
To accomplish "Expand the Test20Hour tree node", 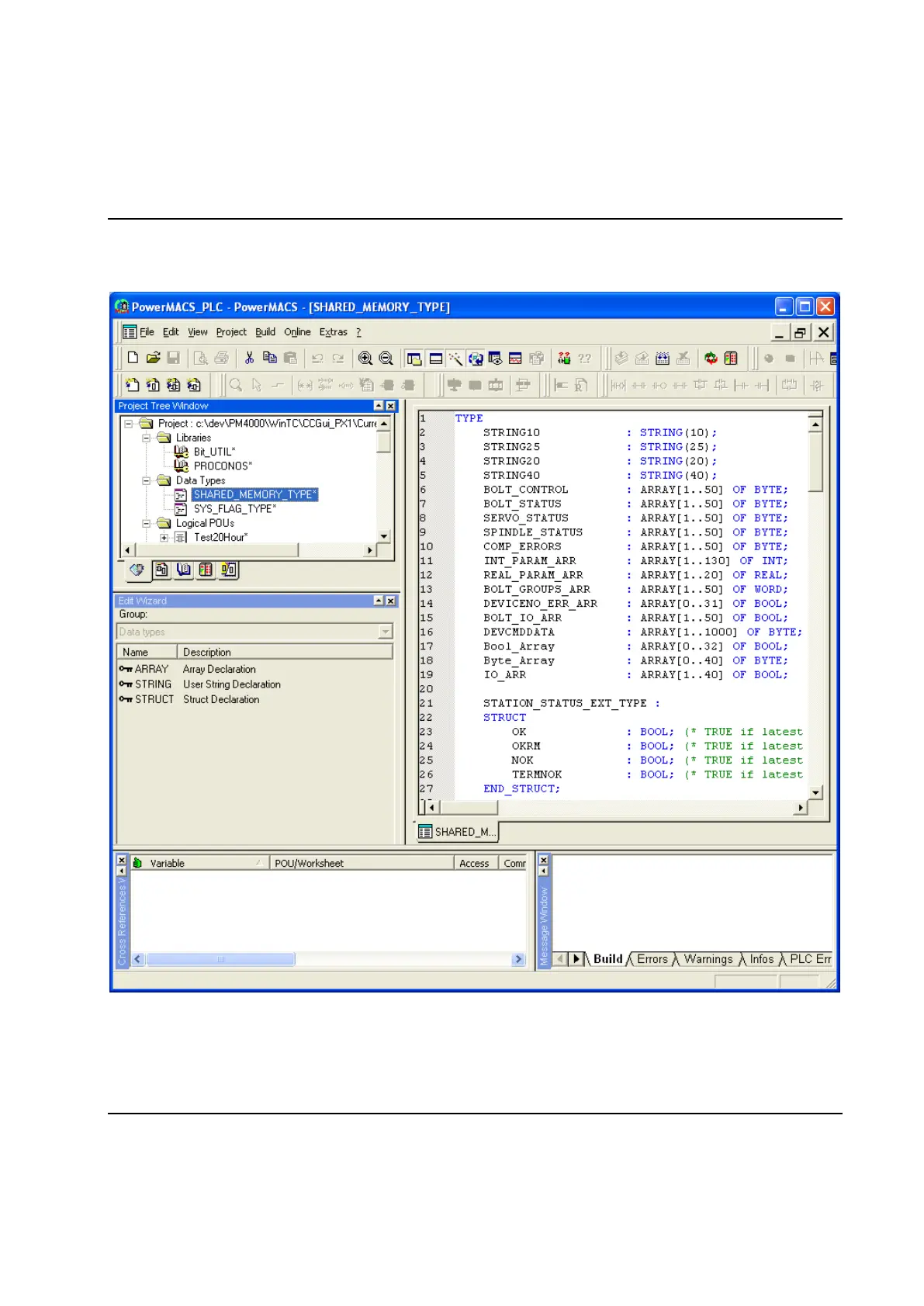I will (164, 537).
